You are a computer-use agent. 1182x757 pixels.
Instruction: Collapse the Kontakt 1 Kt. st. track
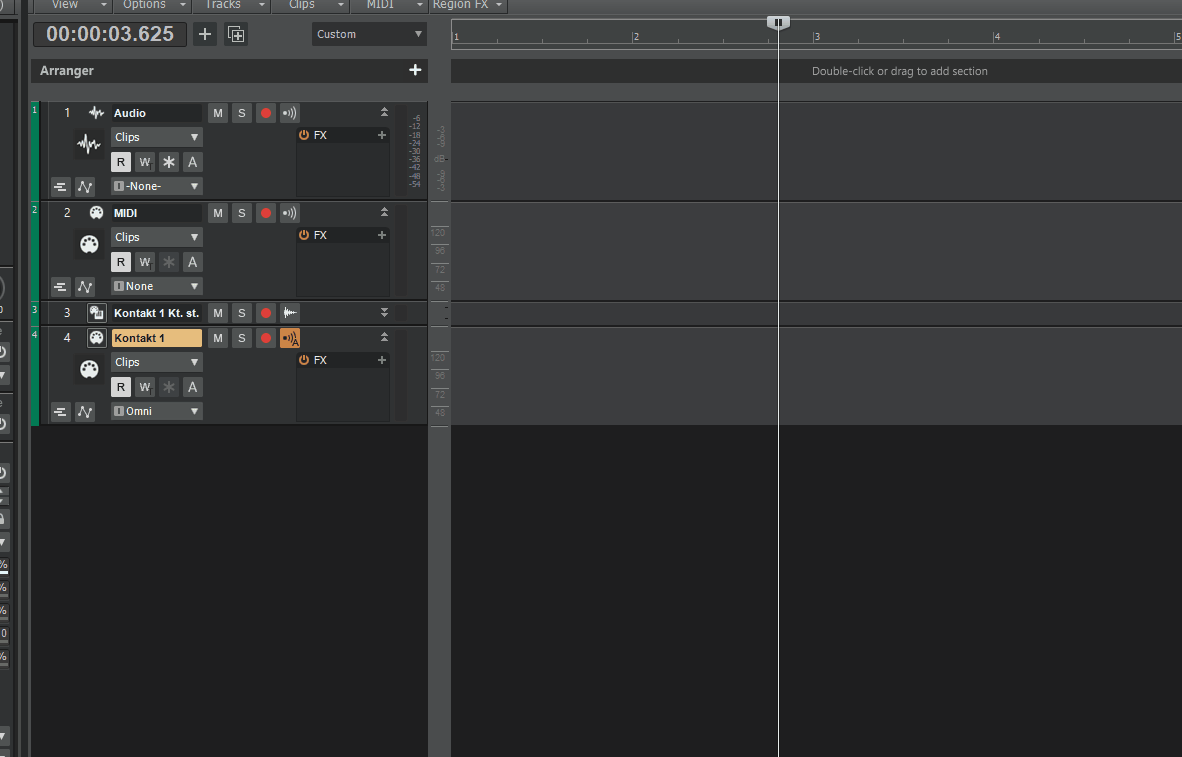(384, 312)
